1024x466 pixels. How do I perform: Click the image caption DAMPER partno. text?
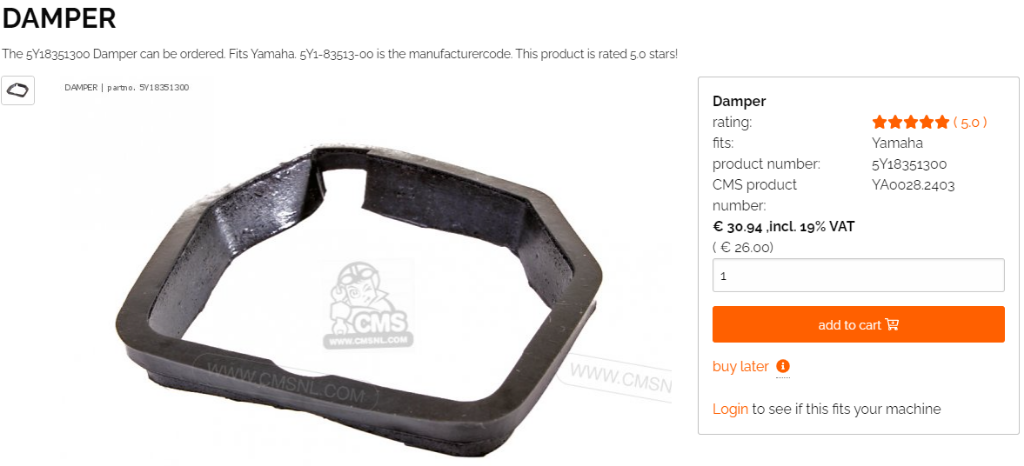click(x=127, y=87)
